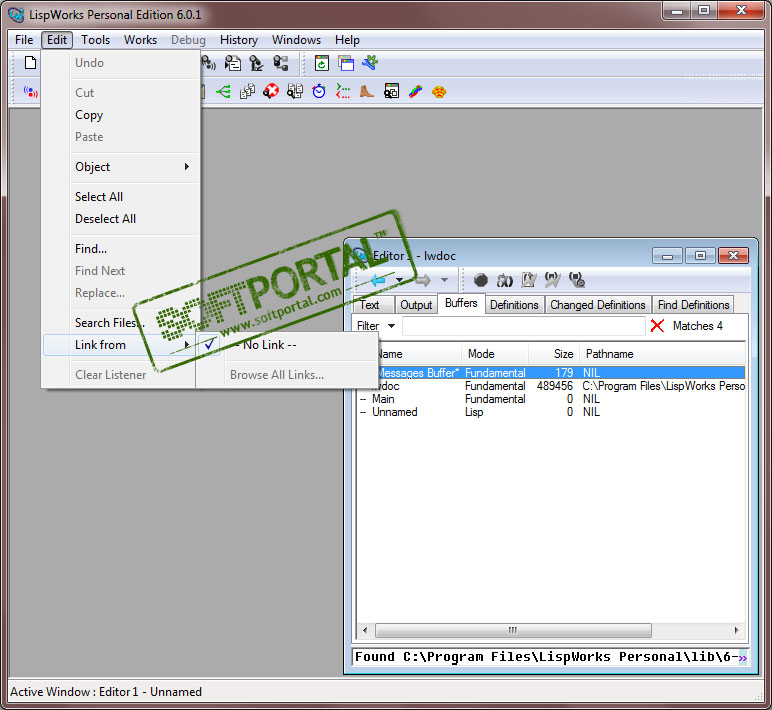
Task: Close the open Edit menu via its title
Action: click(57, 40)
